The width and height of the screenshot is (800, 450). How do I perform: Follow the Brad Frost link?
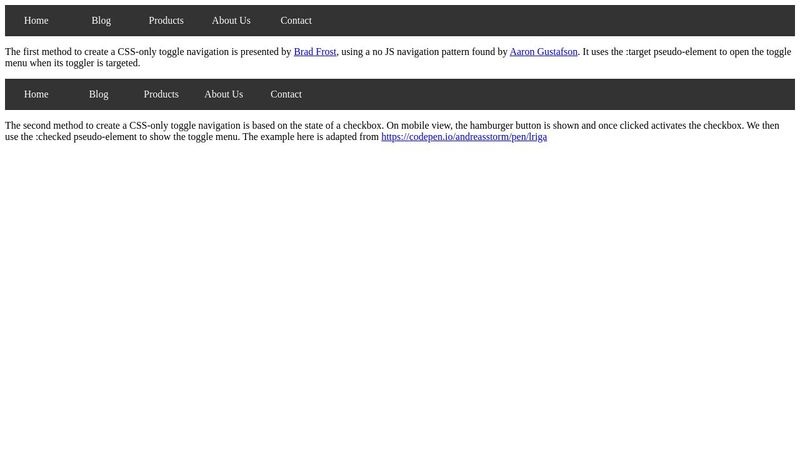tap(315, 52)
